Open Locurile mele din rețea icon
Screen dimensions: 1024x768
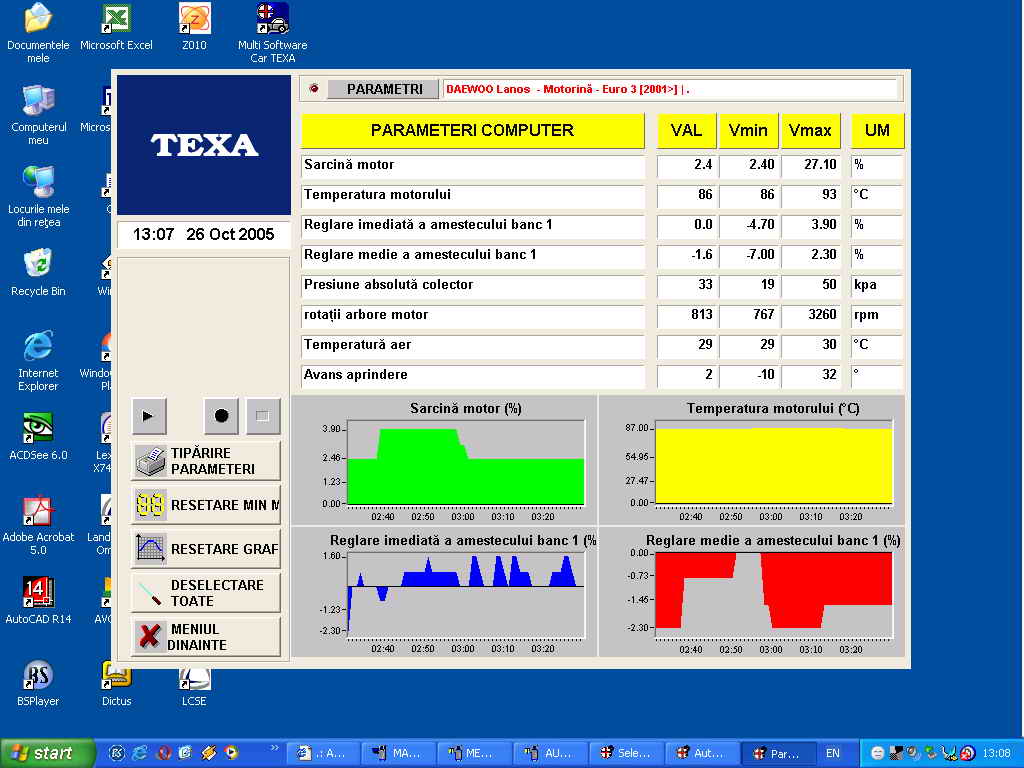(38, 197)
